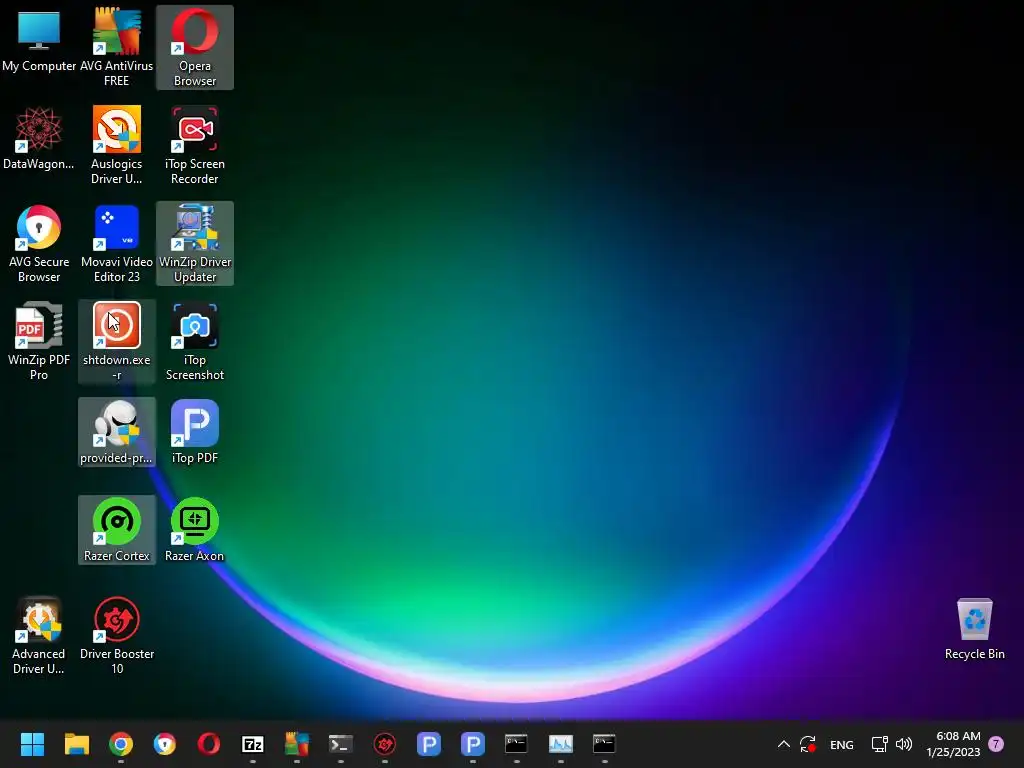Select Driver Booster 10 desktop shortcut
The width and height of the screenshot is (1024, 768).
(x=116, y=635)
